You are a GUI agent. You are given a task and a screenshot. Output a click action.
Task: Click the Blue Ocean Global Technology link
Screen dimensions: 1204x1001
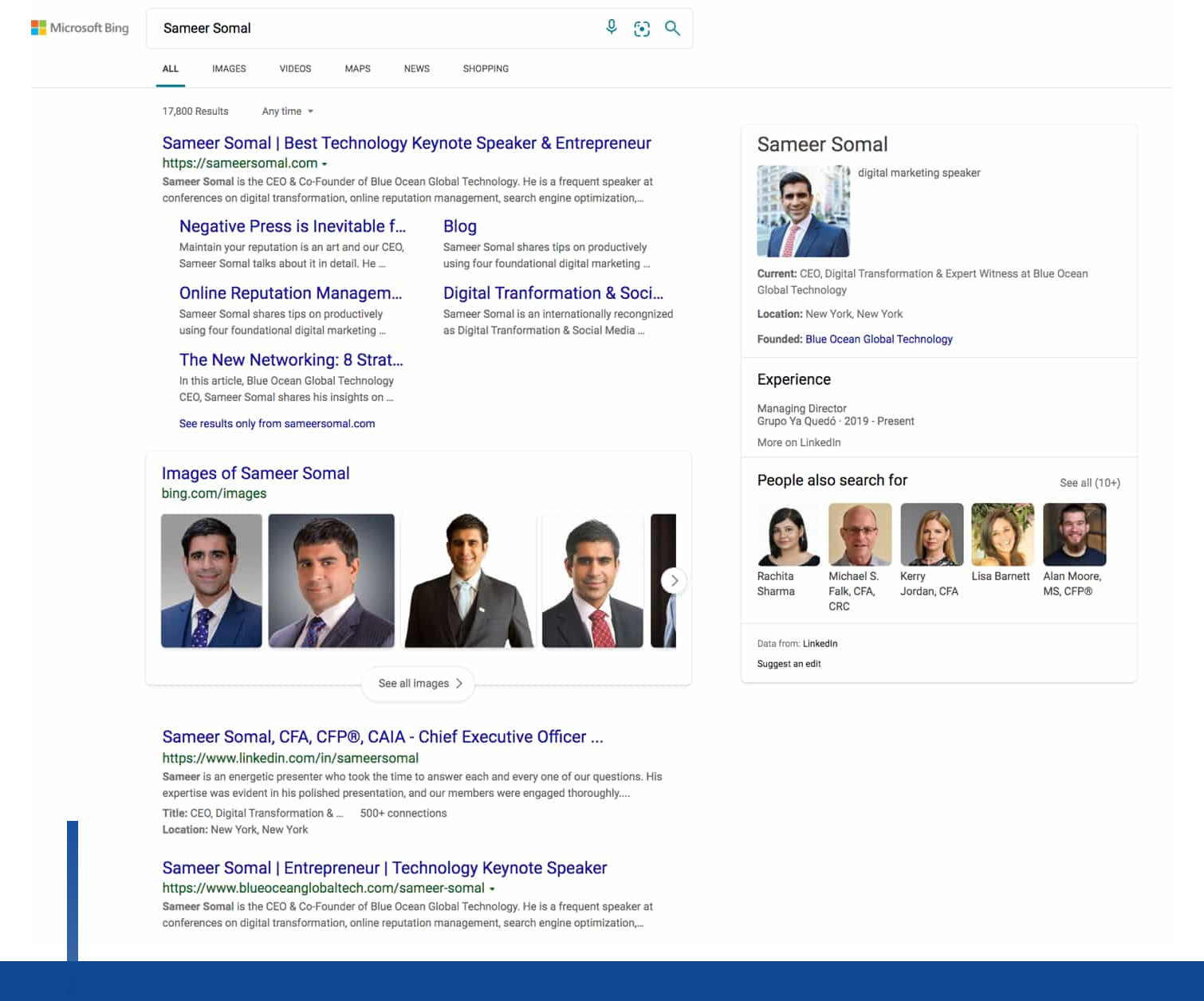point(878,339)
